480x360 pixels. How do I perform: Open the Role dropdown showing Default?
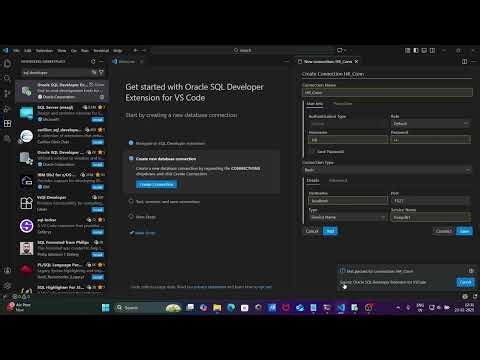[x=431, y=124]
